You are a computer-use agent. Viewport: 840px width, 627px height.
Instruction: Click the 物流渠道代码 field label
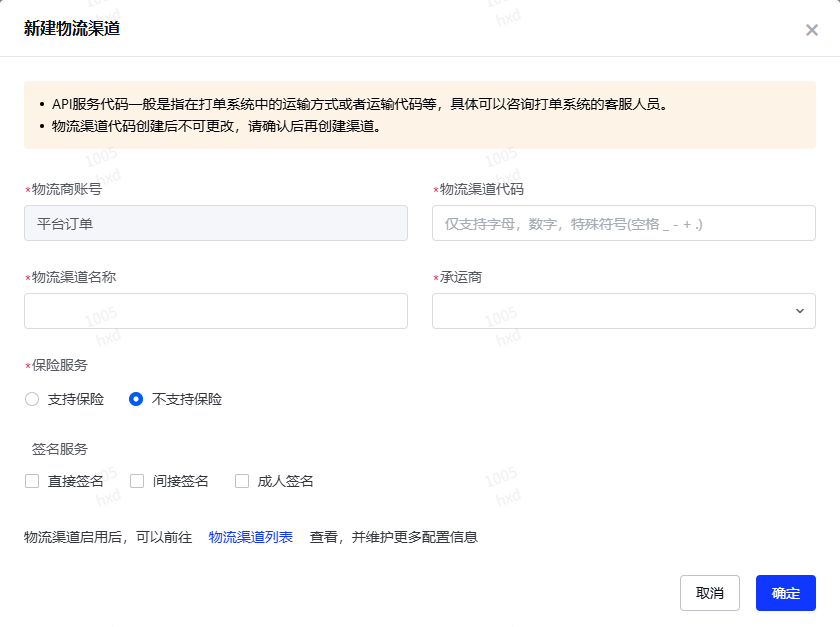(481, 189)
